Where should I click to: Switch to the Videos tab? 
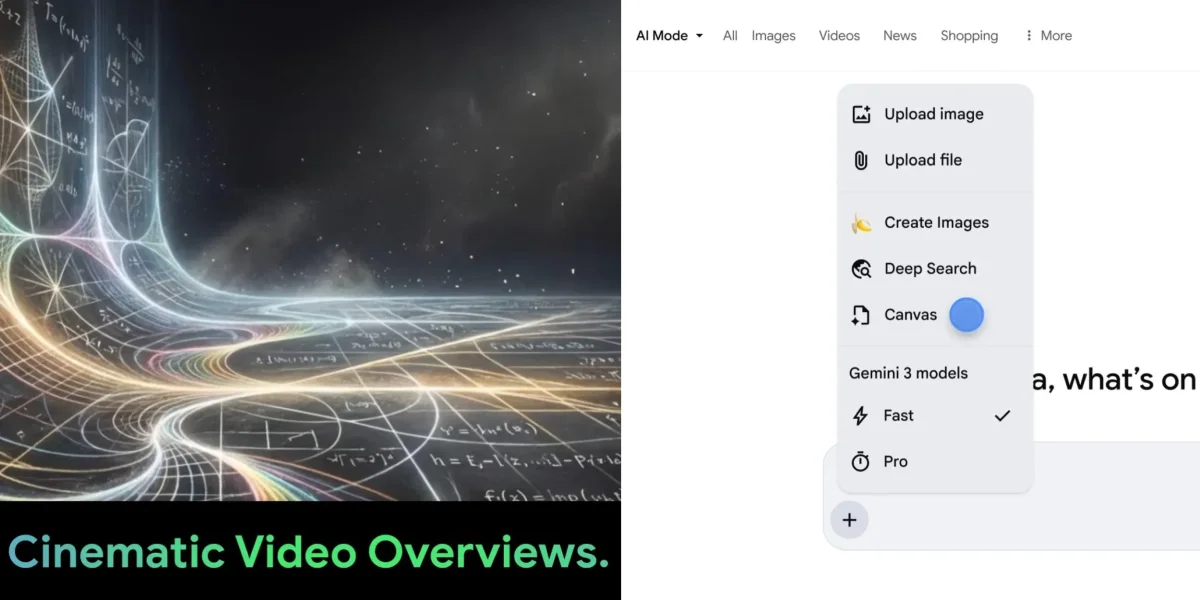pyautogui.click(x=839, y=35)
